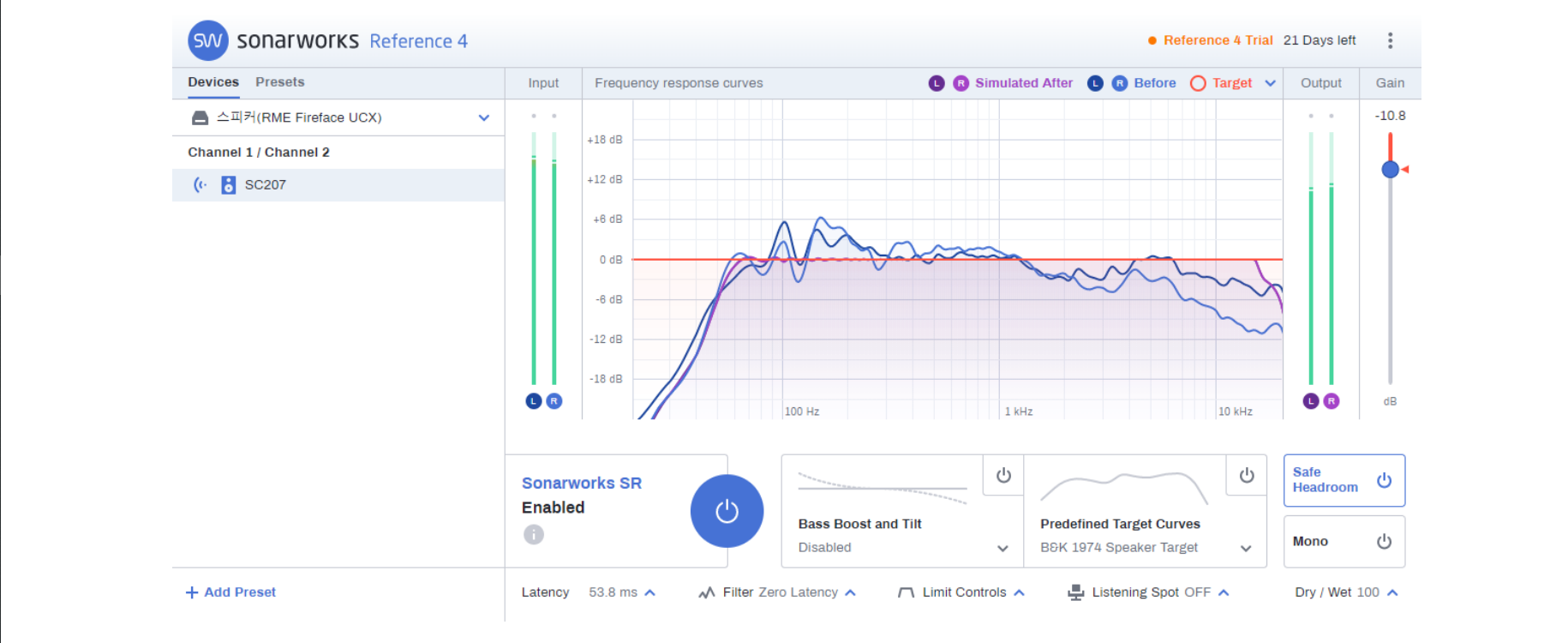Click the Before legend label
Image resolution: width=1568 pixels, height=643 pixels.
[x=1155, y=83]
